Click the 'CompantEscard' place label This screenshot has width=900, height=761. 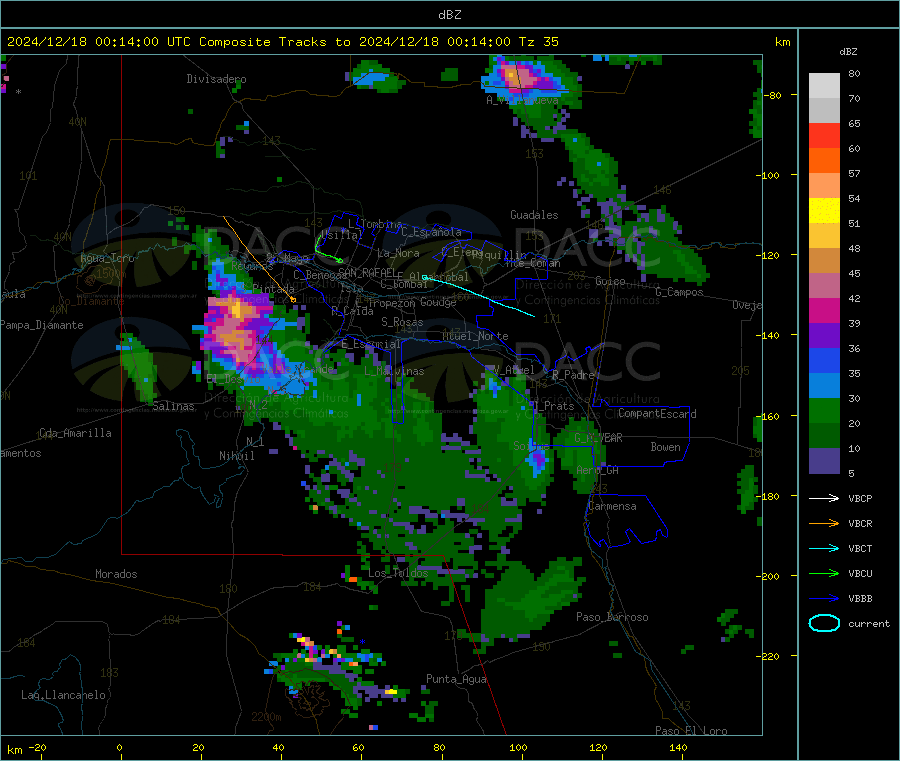pos(657,414)
